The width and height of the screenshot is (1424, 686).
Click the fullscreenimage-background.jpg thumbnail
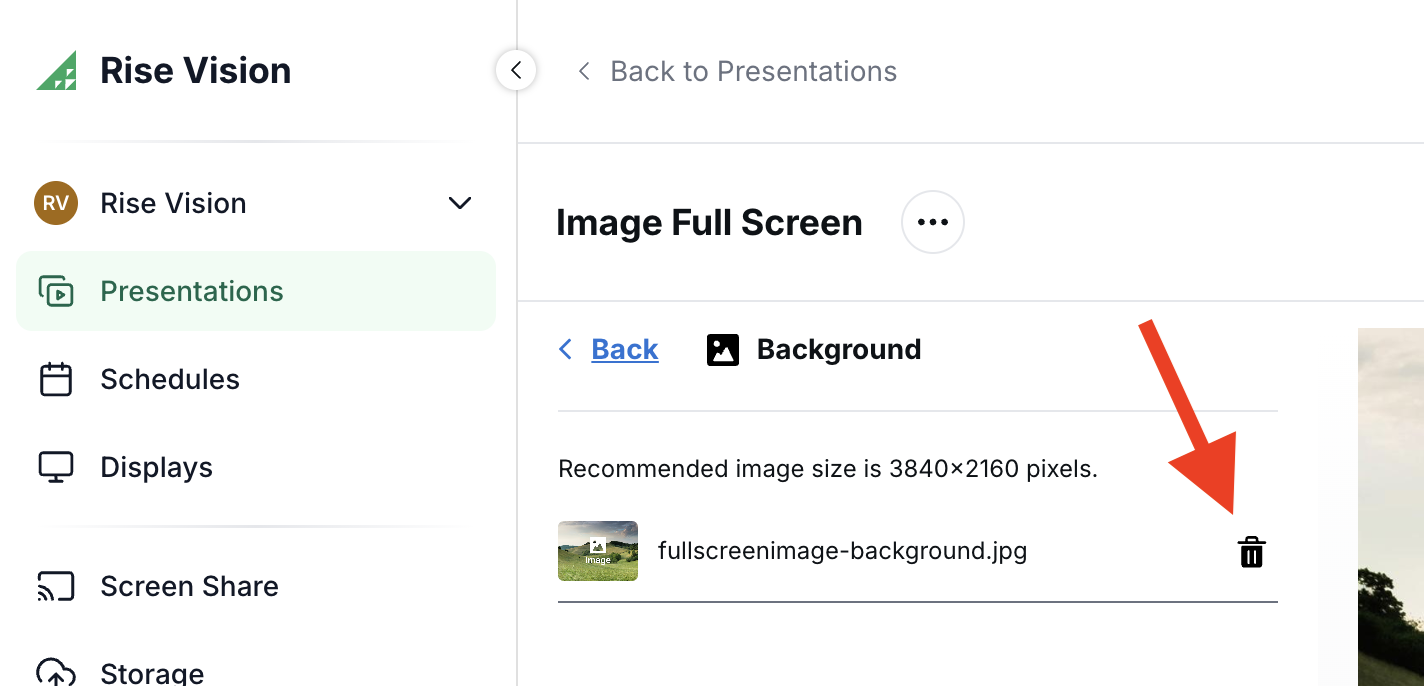[x=597, y=551]
